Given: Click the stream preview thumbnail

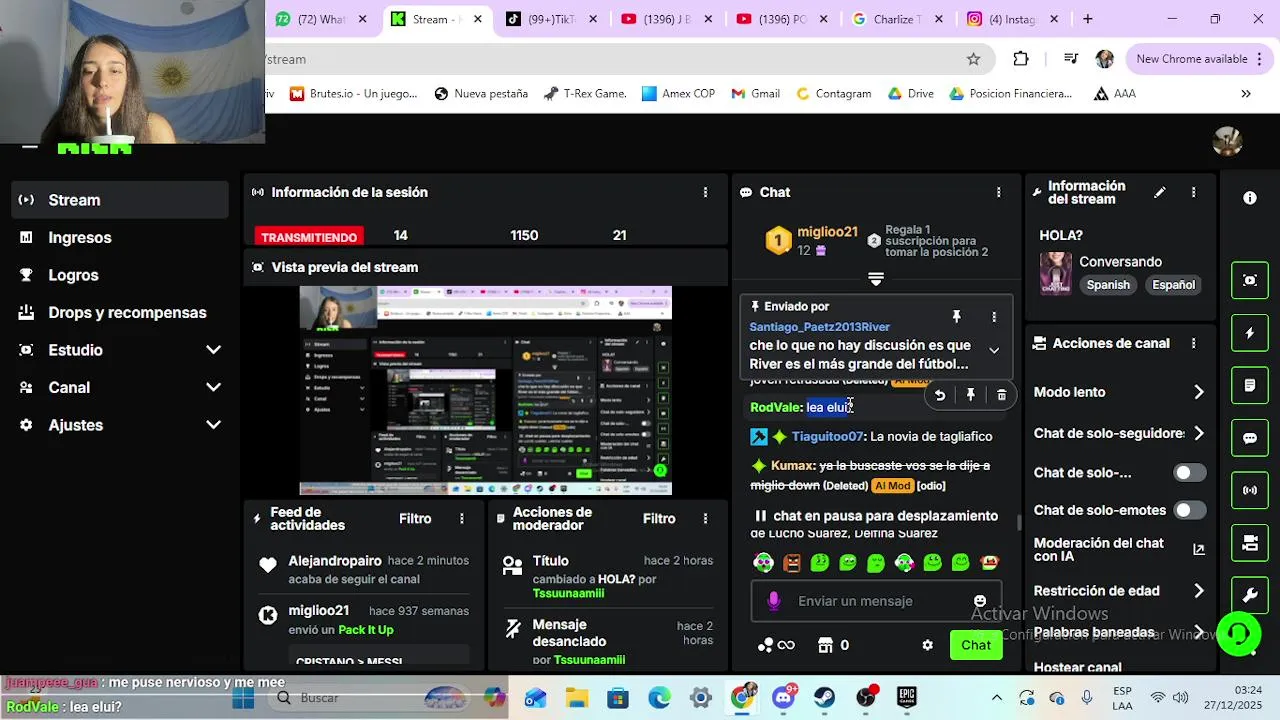Looking at the screenshot, I should coord(486,391).
